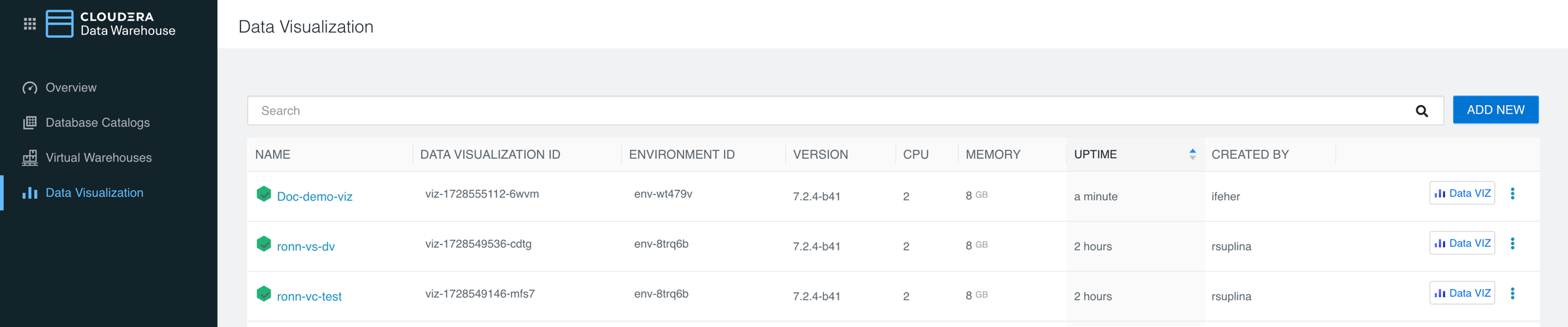Image resolution: width=1568 pixels, height=327 pixels.
Task: Click the green status icon for ronn-vc-test
Action: point(264,294)
